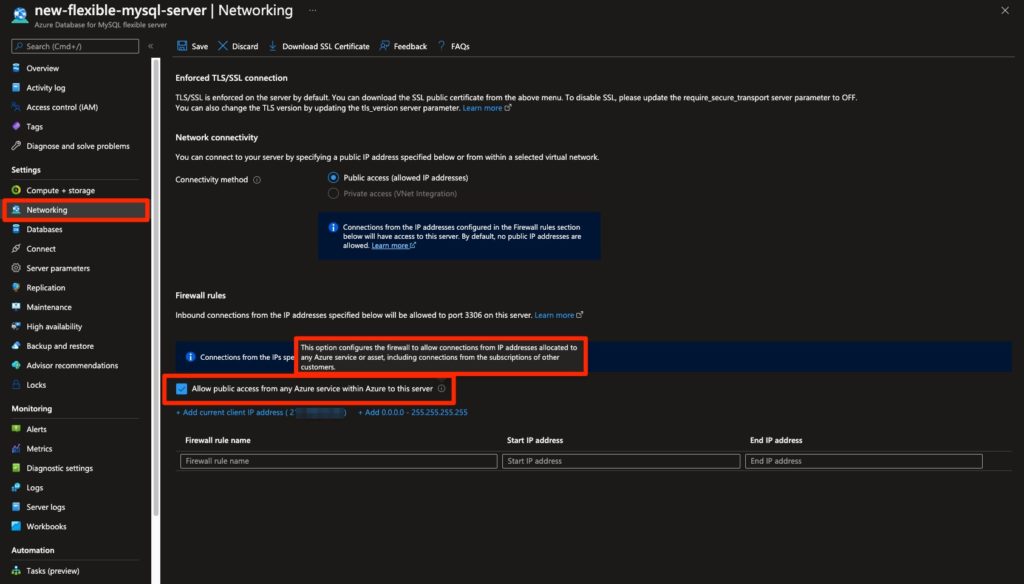Click the Feedback label in the toolbar
Screen dimensions: 1024x584
410,46
